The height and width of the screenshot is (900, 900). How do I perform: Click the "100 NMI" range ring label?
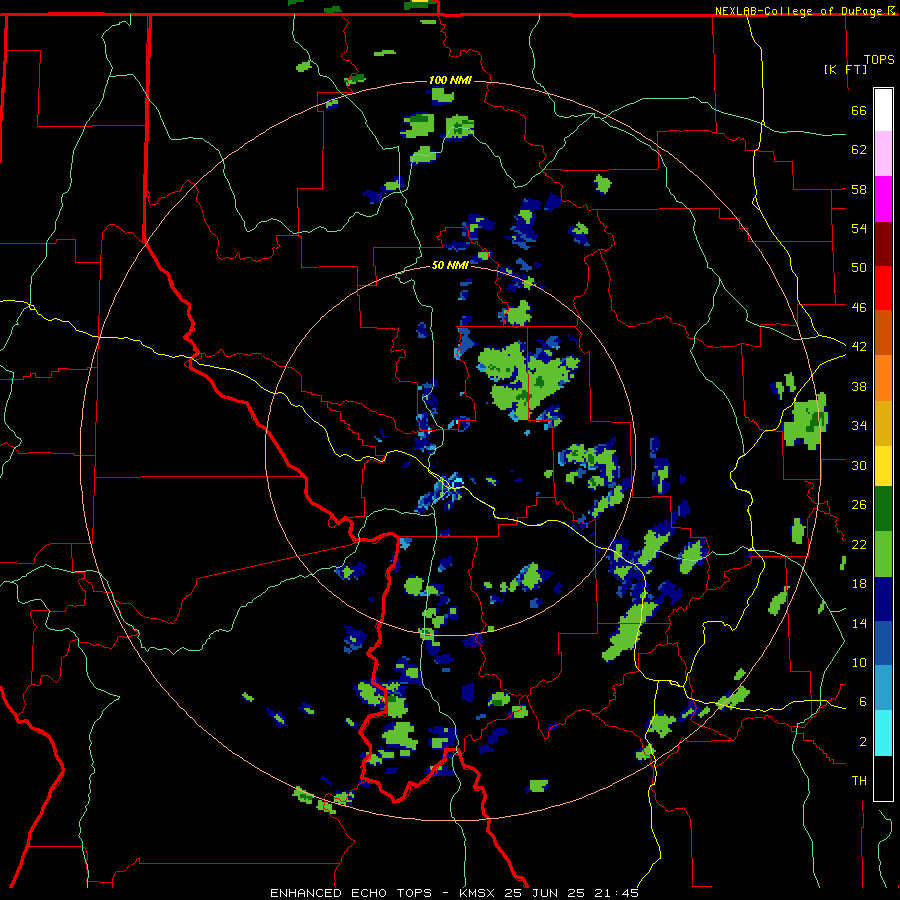click(451, 80)
